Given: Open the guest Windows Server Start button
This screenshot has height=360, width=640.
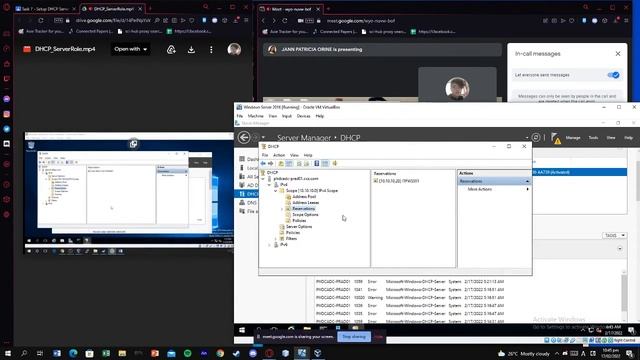Looking at the screenshot, I should (242, 330).
